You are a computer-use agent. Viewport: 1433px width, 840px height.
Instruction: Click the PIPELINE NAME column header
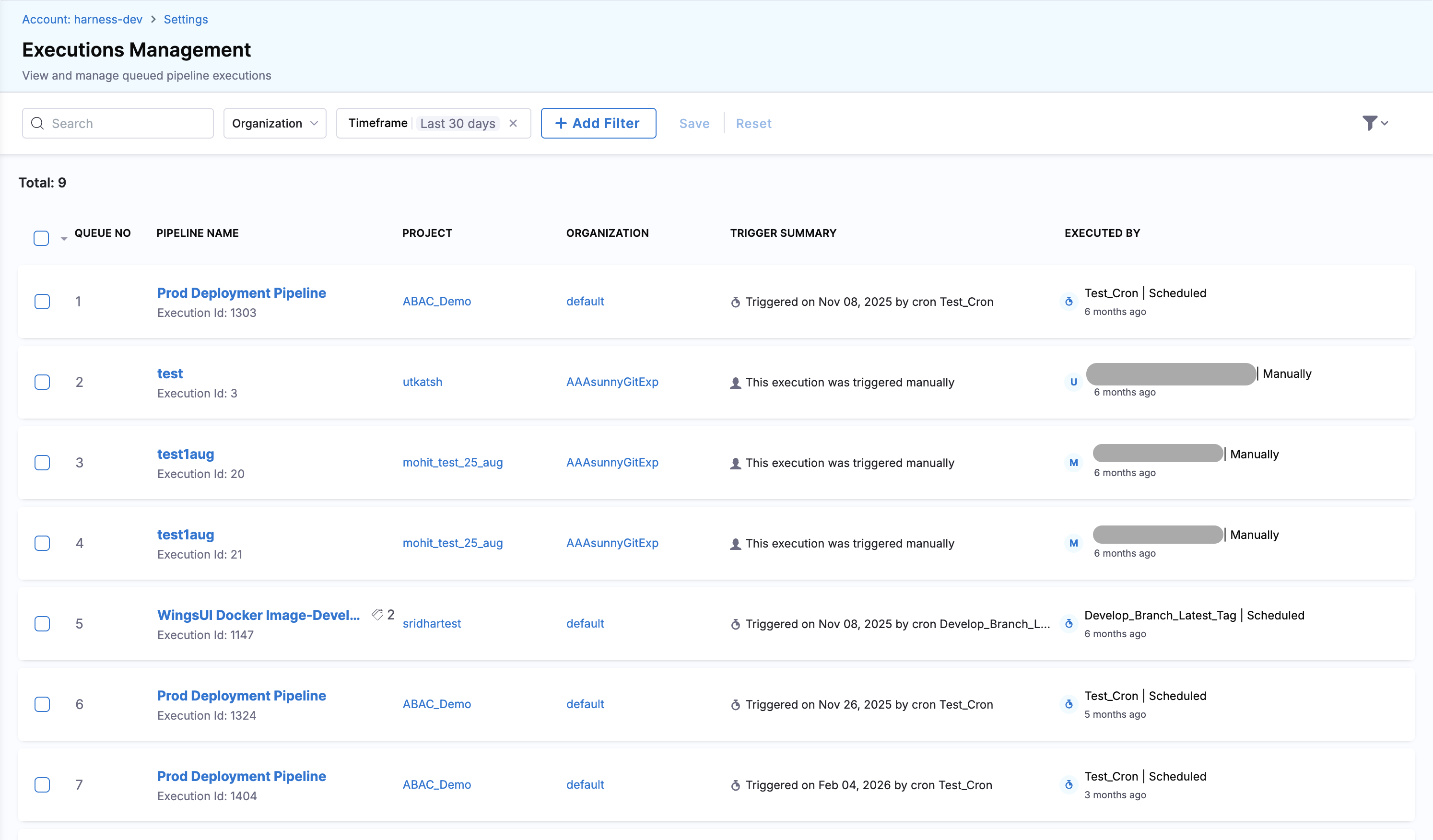tap(198, 233)
